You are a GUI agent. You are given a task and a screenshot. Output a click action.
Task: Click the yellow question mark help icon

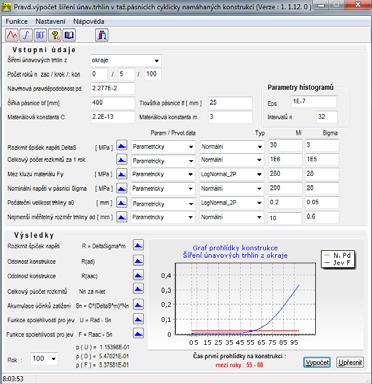pos(55,35)
